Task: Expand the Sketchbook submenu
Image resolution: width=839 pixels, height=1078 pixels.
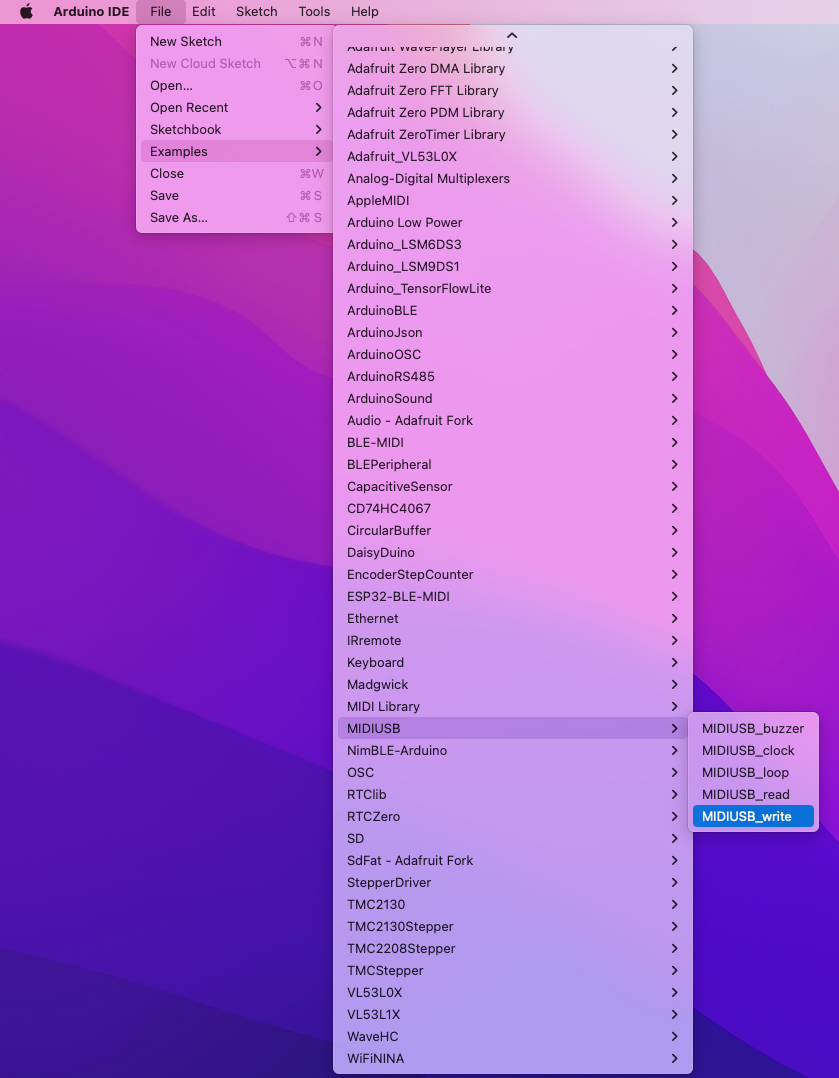Action: coord(236,129)
